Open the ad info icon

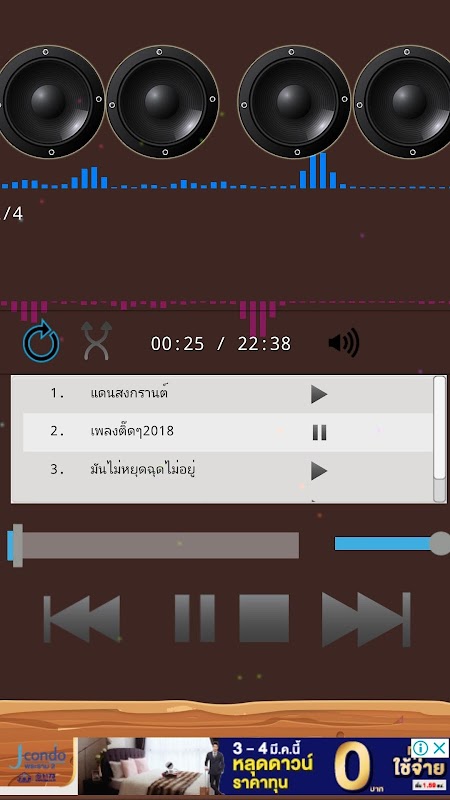point(420,748)
